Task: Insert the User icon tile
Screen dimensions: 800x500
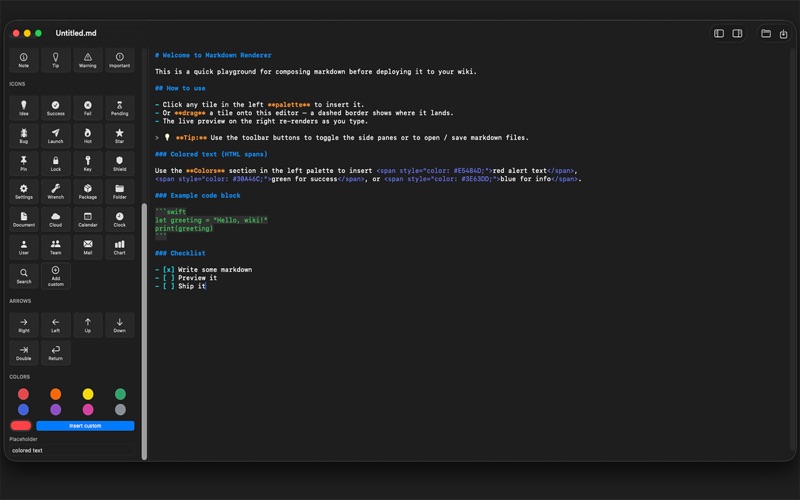Action: pyautogui.click(x=23, y=247)
